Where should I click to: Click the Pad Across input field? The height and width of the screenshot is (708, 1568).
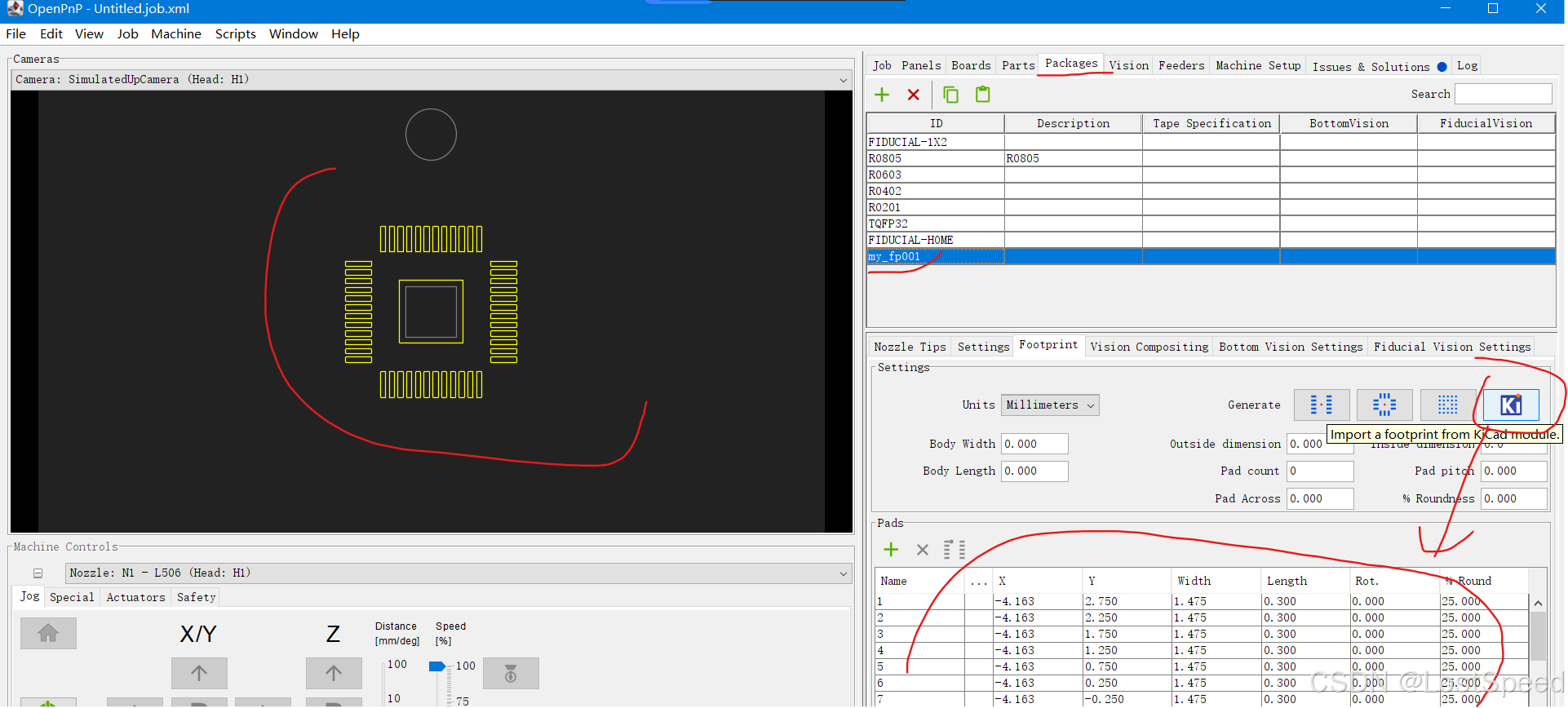coord(1320,498)
